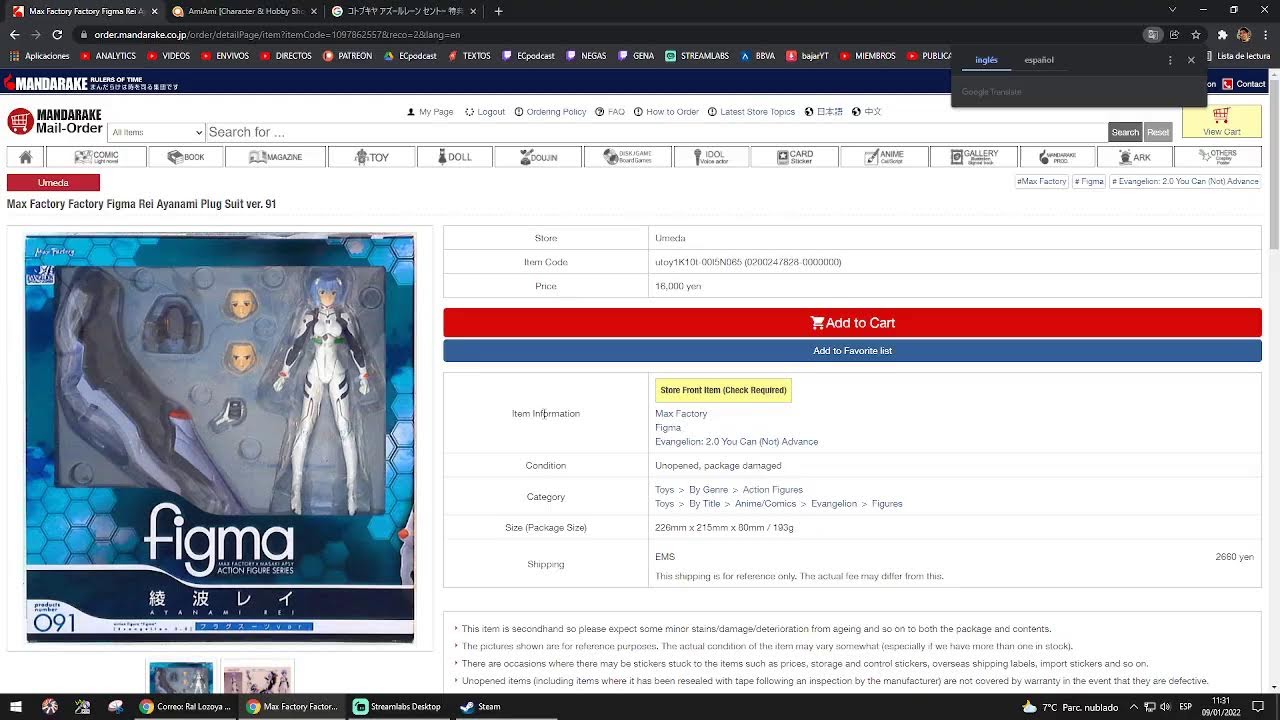The height and width of the screenshot is (720, 1280).
Task: Open the STREAMLABS bookmark
Action: [697, 56]
